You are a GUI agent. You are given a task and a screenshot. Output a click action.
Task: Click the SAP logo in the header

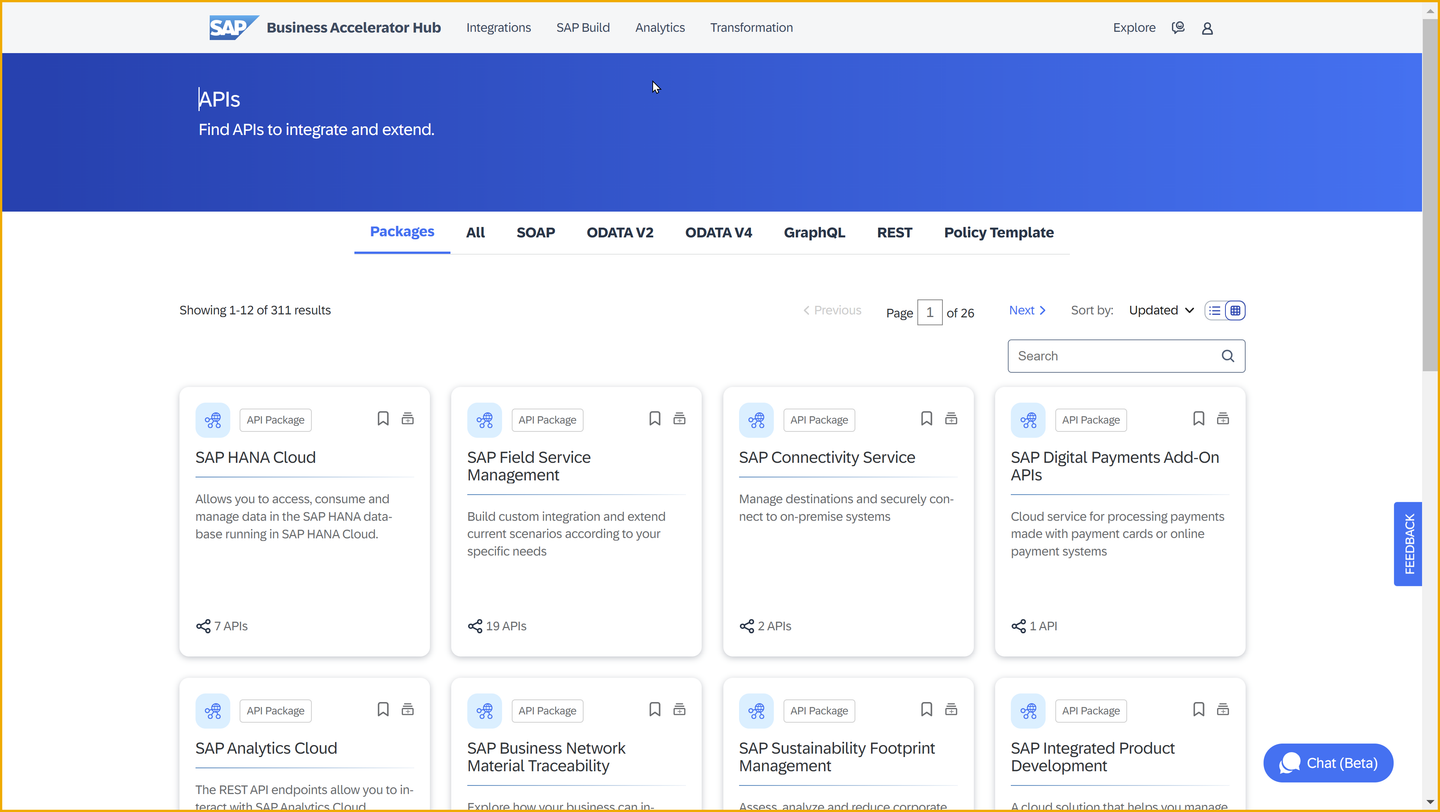coord(234,28)
